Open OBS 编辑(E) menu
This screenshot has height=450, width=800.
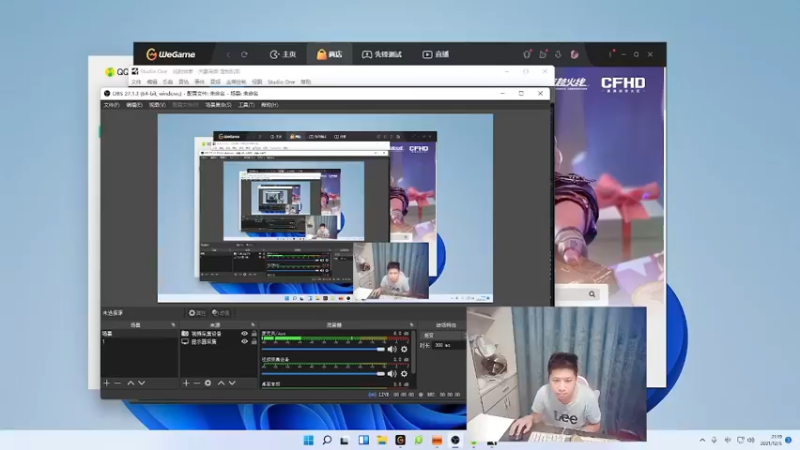pyautogui.click(x=134, y=105)
